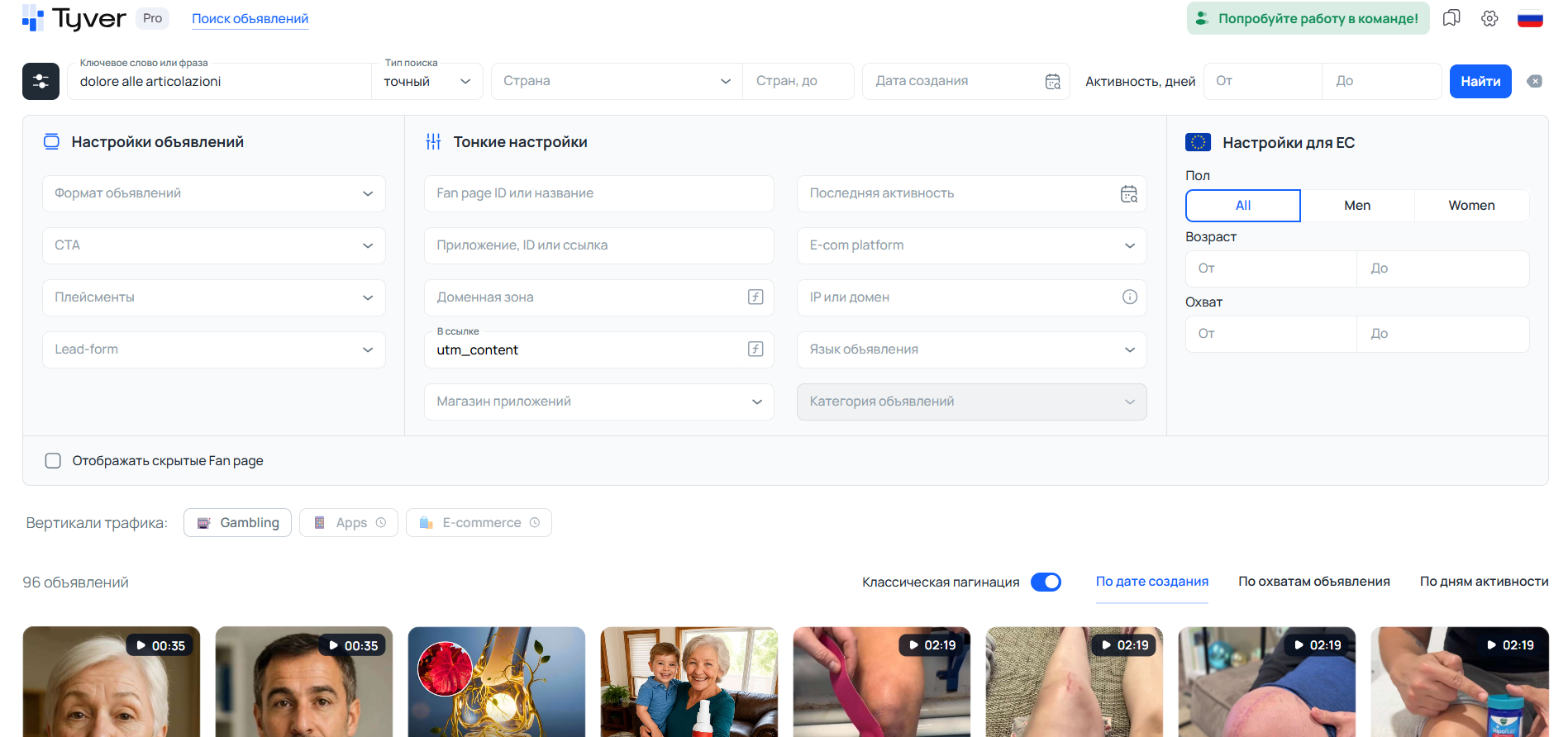This screenshot has width=1568, height=737.
Task: Sort by ad reach tab
Action: (1314, 582)
